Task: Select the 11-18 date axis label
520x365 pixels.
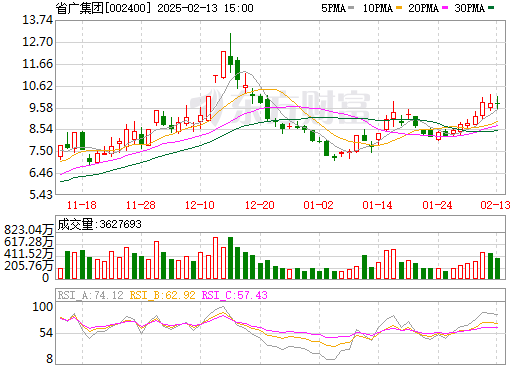Action: (82, 205)
